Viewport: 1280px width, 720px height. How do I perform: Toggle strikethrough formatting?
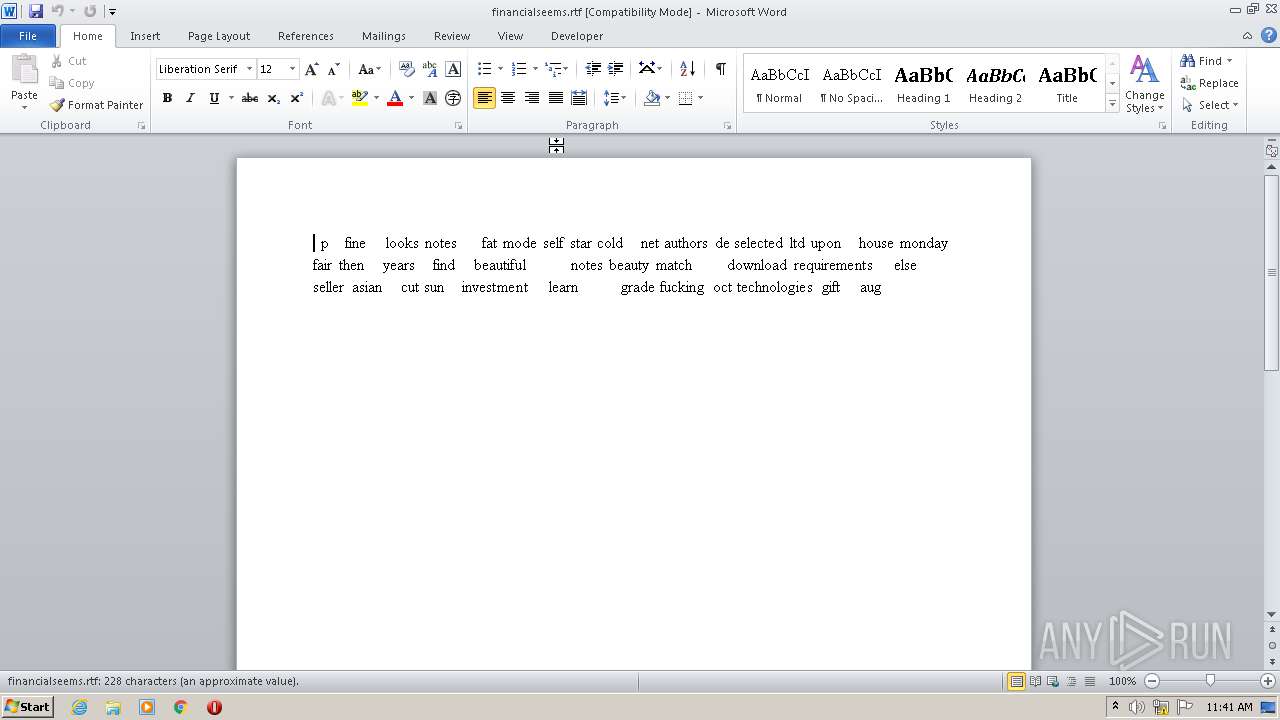pos(250,98)
